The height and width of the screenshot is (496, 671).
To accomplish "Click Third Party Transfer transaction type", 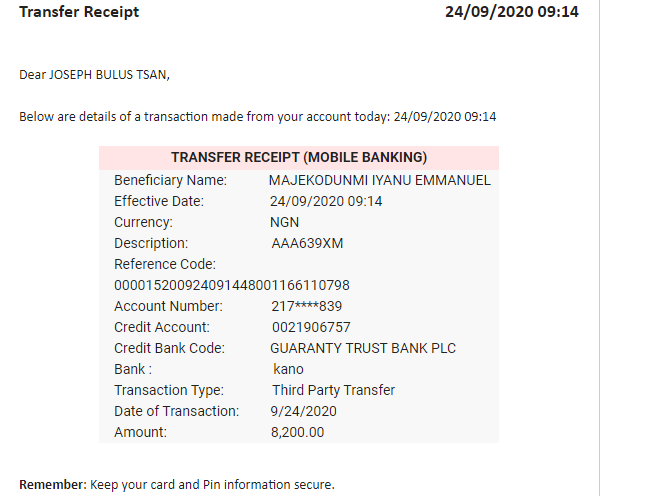I will pyautogui.click(x=333, y=390).
